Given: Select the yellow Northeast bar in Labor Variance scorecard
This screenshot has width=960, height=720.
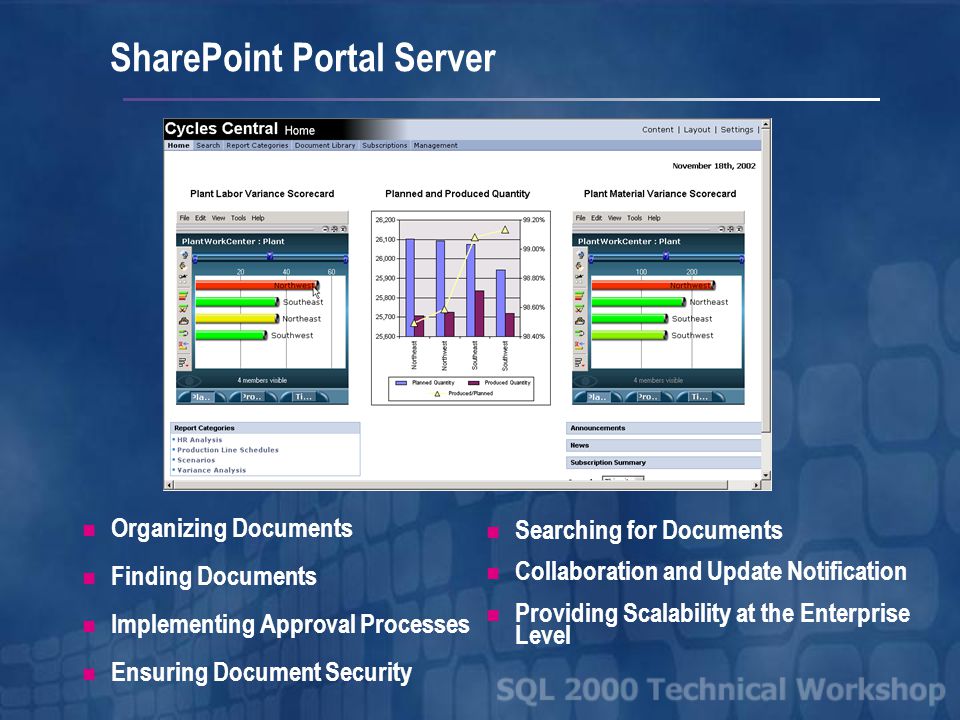Looking at the screenshot, I should (237, 318).
